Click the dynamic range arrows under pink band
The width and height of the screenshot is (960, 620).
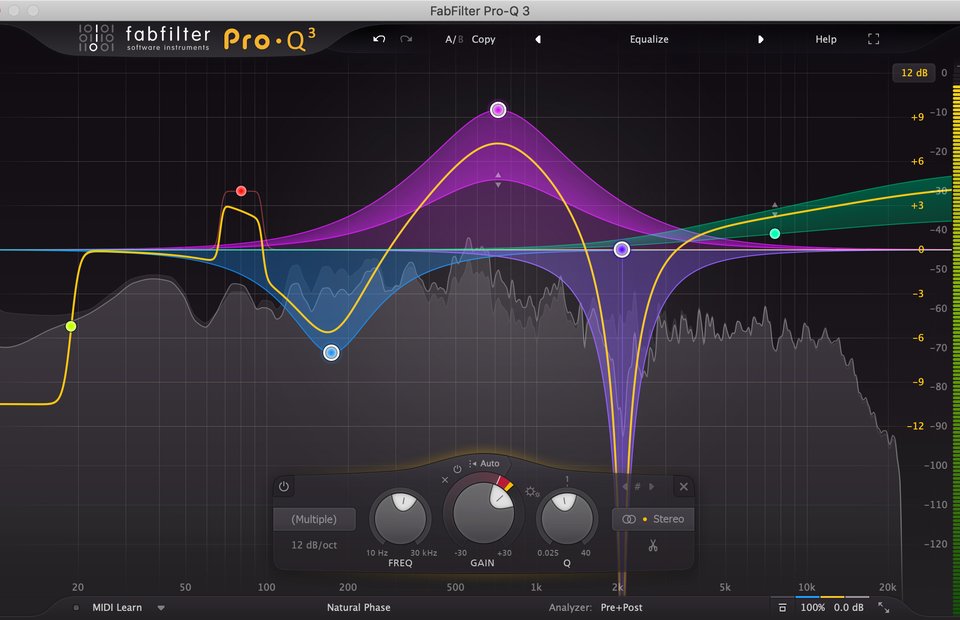pos(498,179)
